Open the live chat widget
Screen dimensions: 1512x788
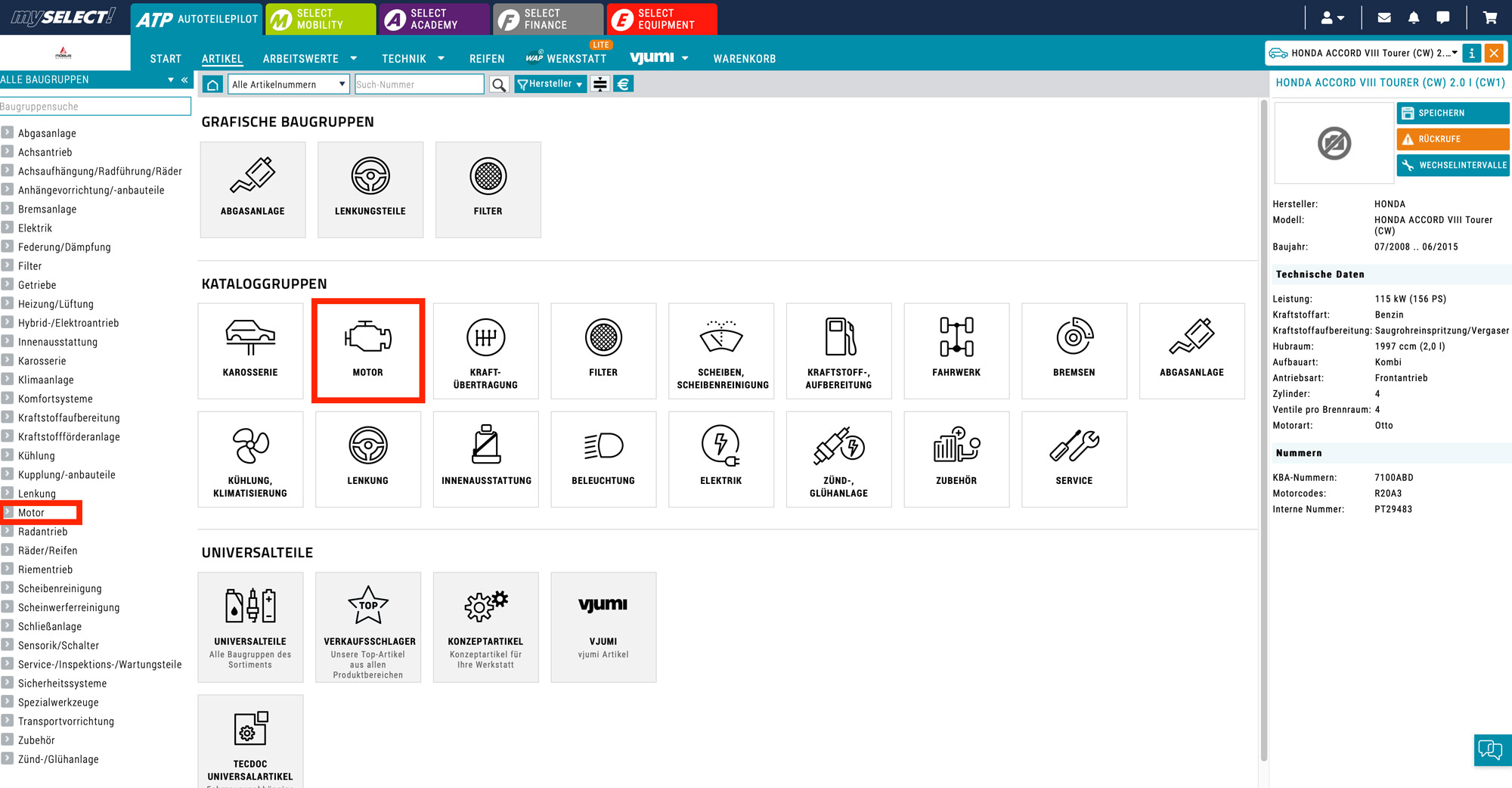point(1492,749)
